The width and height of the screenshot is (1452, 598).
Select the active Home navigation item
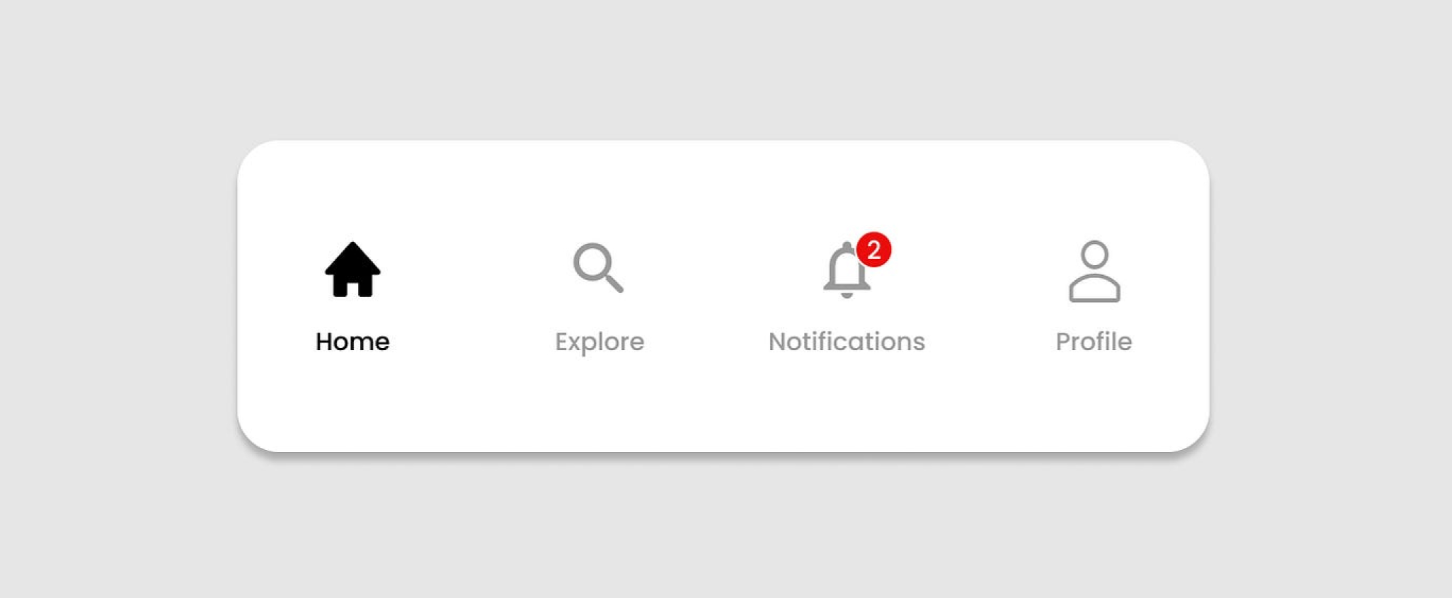pyautogui.click(x=352, y=297)
